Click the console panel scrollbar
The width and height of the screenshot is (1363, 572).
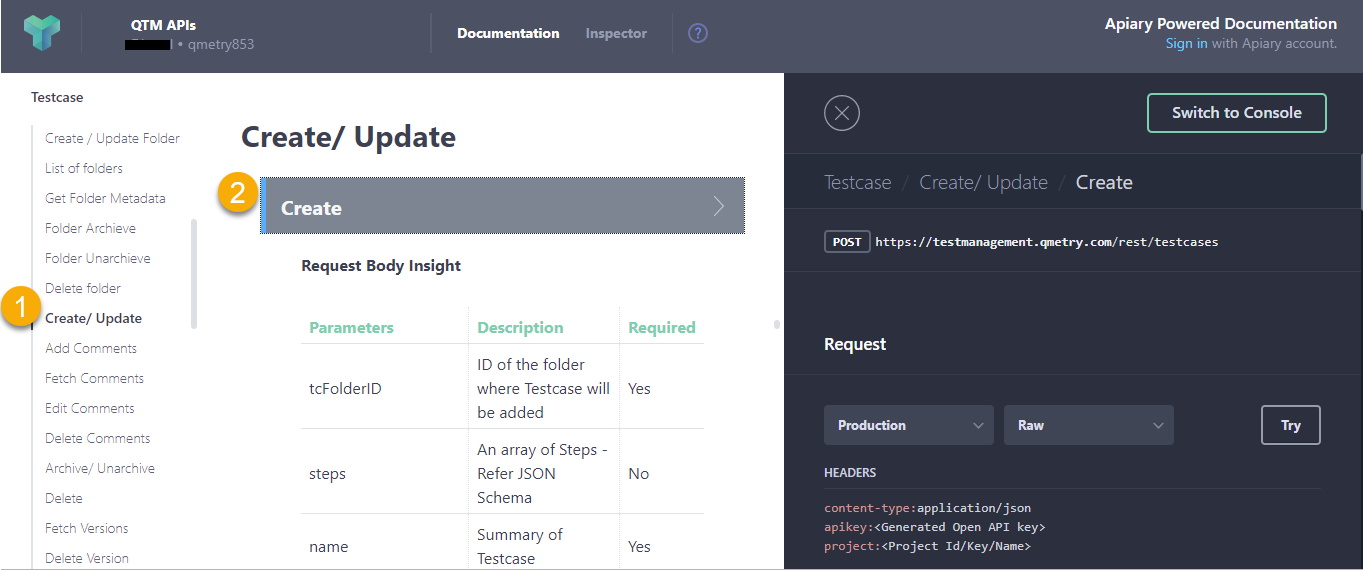click(1360, 181)
